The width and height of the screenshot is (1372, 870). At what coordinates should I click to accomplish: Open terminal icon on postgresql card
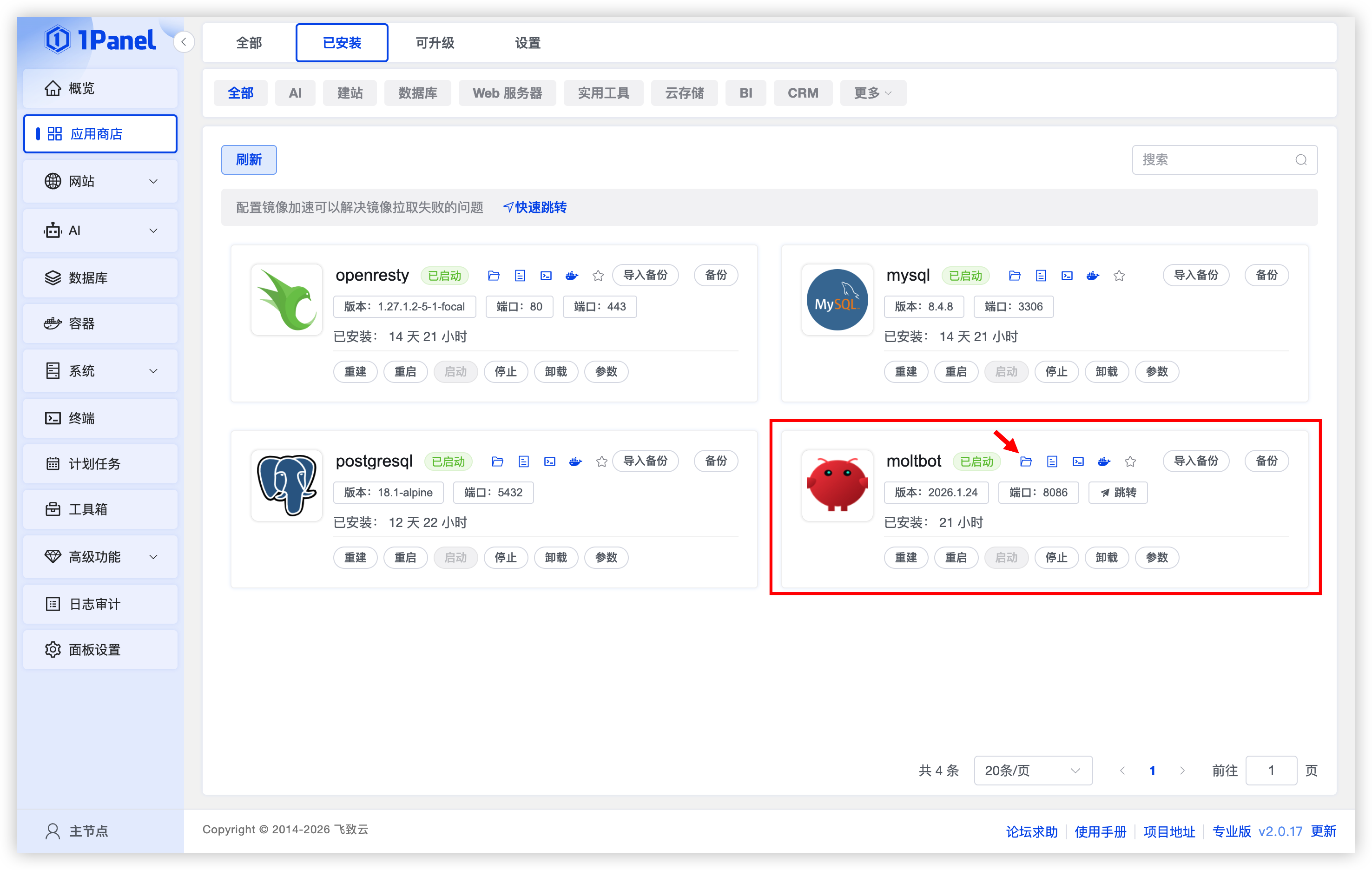[x=549, y=461]
